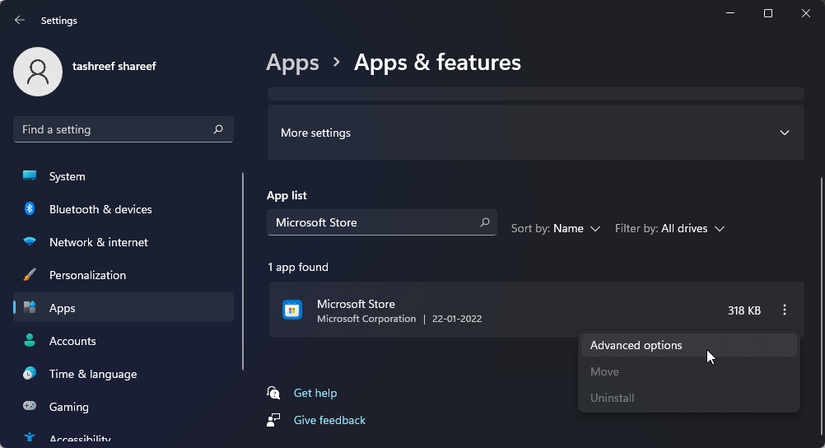The height and width of the screenshot is (448, 825).
Task: Click the App list search field with Microsoft Store
Action: coord(381,222)
